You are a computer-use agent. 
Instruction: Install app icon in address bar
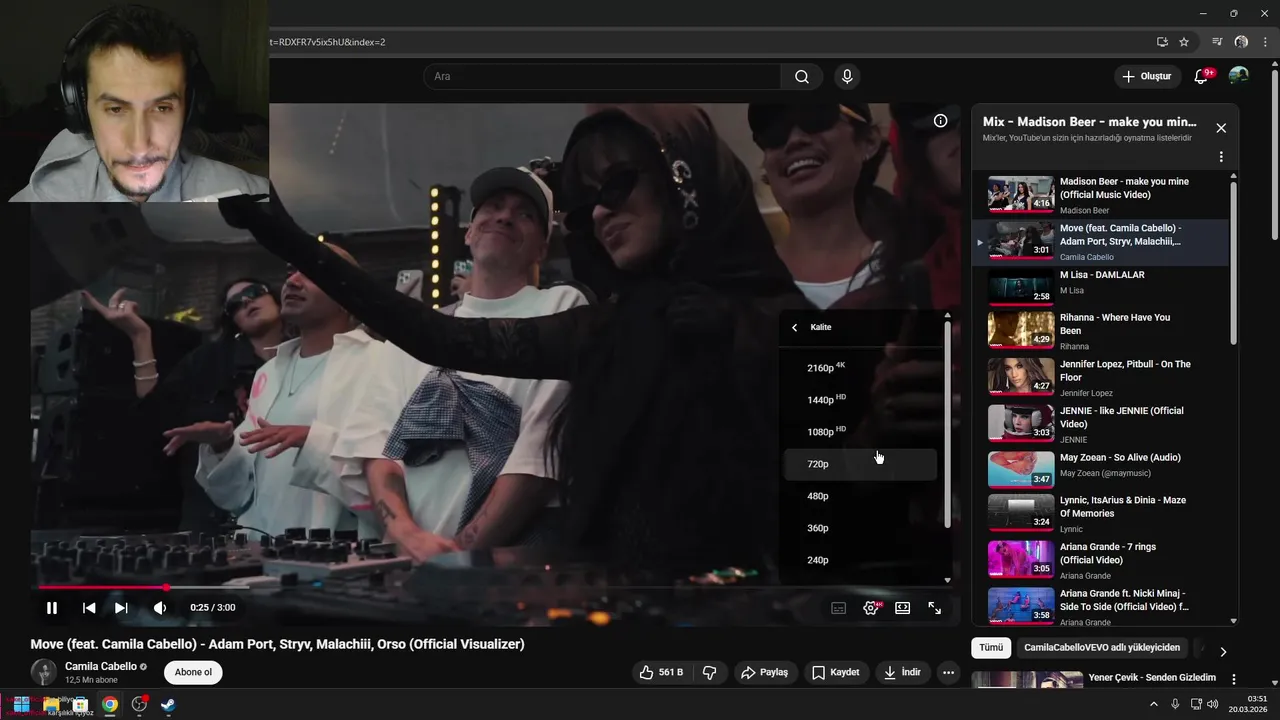click(x=1162, y=42)
